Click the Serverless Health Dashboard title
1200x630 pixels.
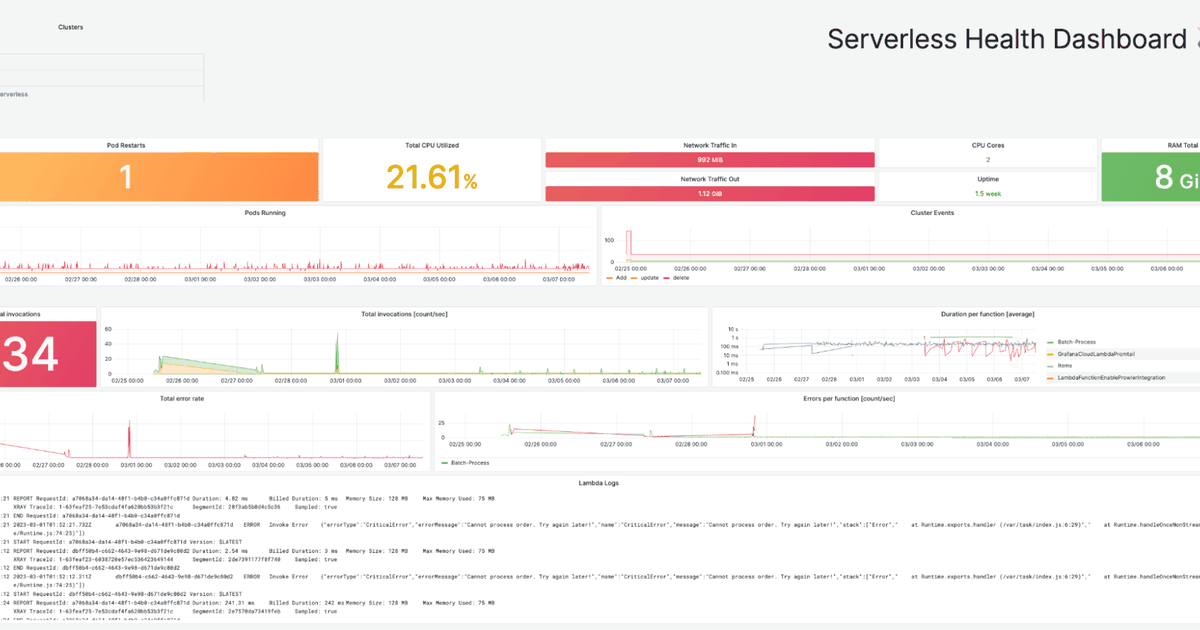1006,40
